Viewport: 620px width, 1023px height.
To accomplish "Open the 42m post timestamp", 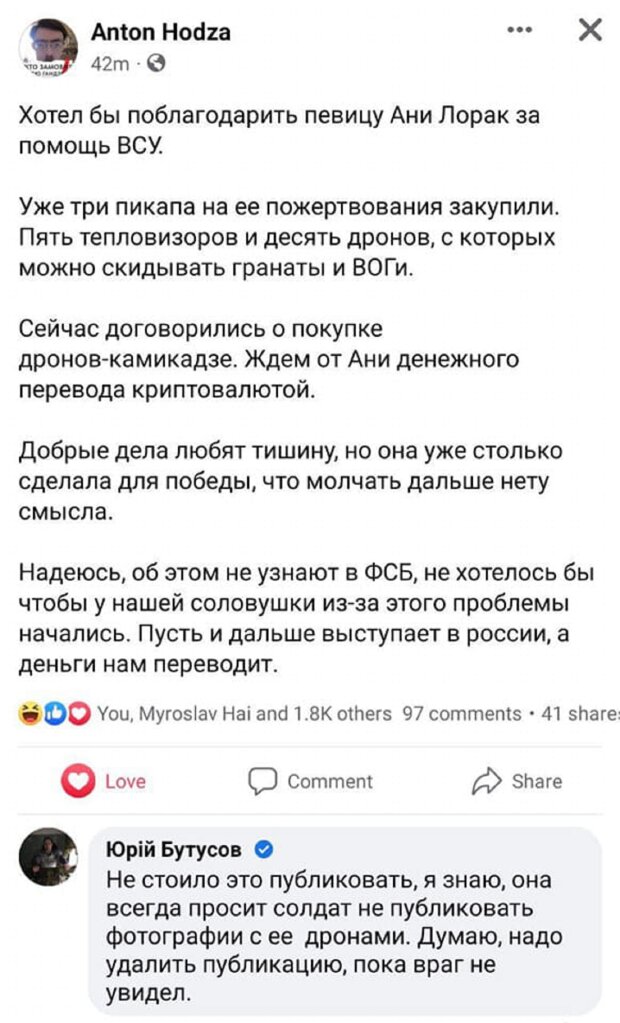I will 108,64.
